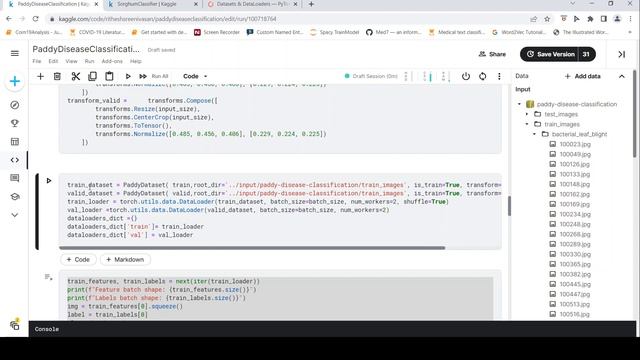
Task: Open the Add-ons menu
Action: click(x=112, y=61)
